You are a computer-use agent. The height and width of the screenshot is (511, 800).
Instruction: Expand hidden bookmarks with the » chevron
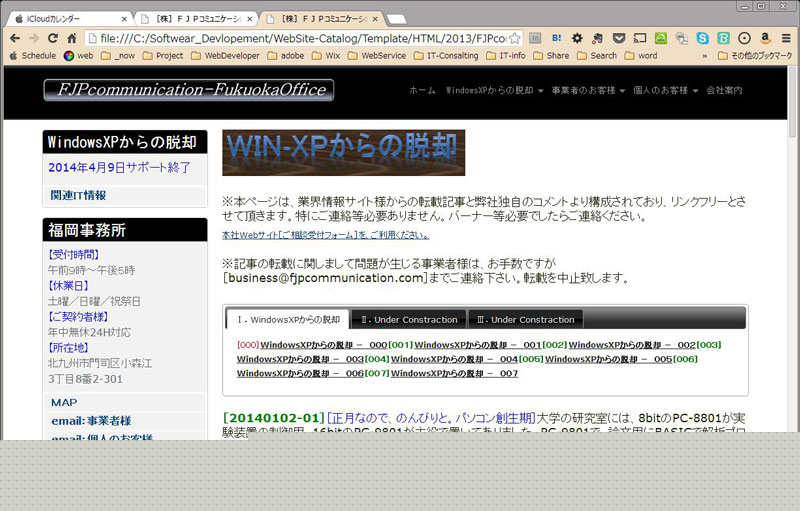705,56
